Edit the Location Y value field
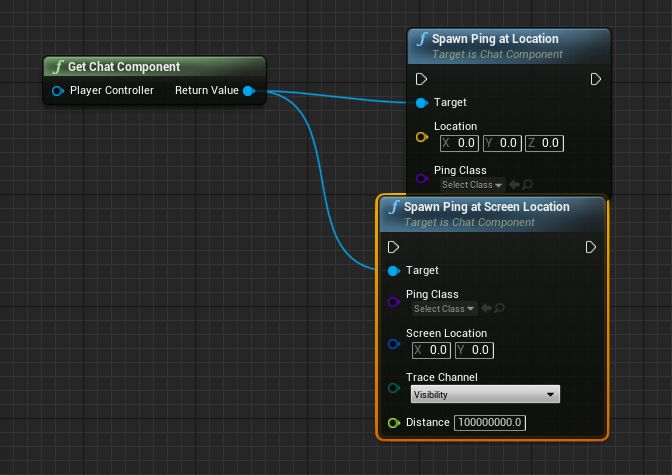Image resolution: width=672 pixels, height=475 pixels. tap(502, 143)
